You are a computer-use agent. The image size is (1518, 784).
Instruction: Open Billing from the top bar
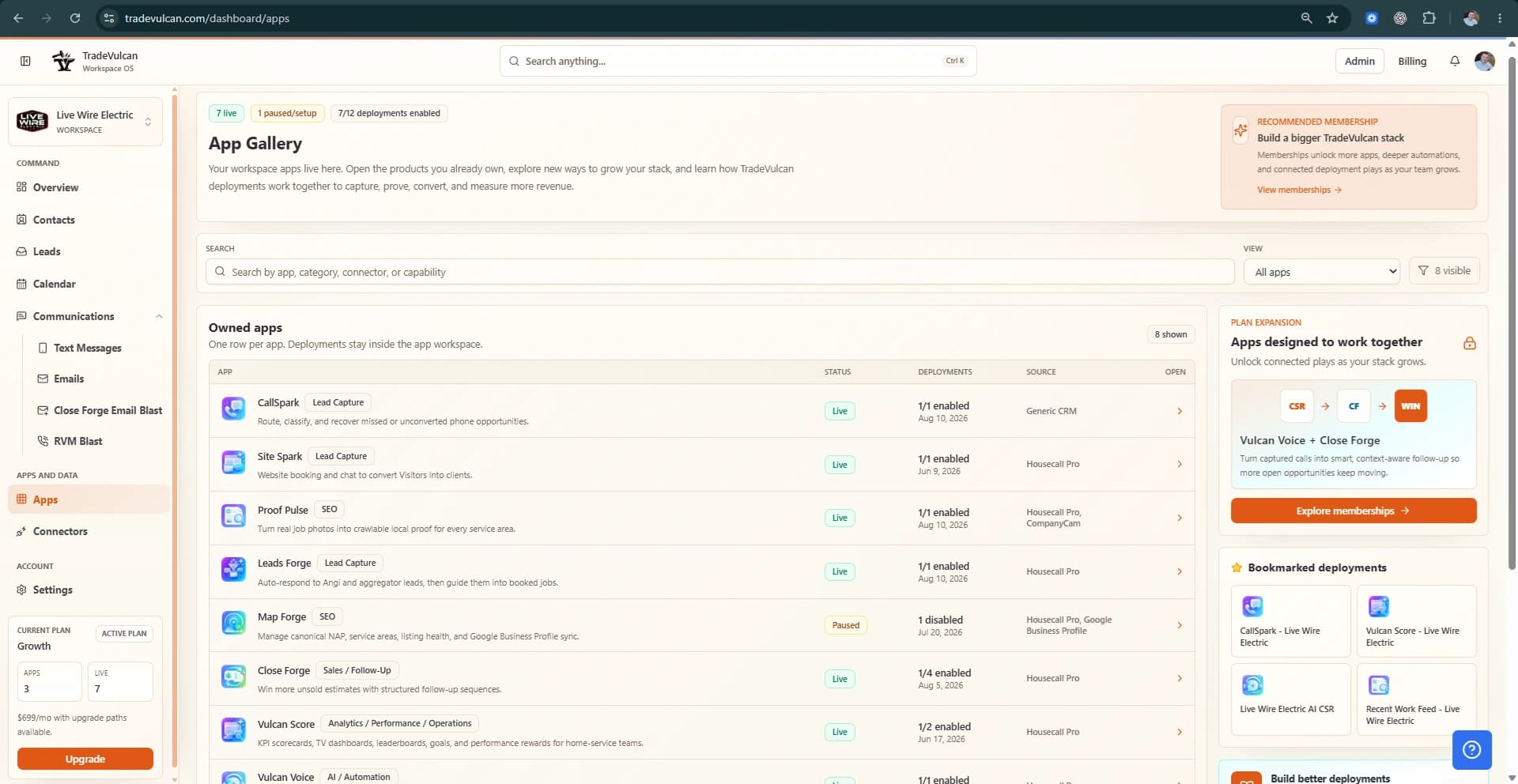pyautogui.click(x=1412, y=61)
